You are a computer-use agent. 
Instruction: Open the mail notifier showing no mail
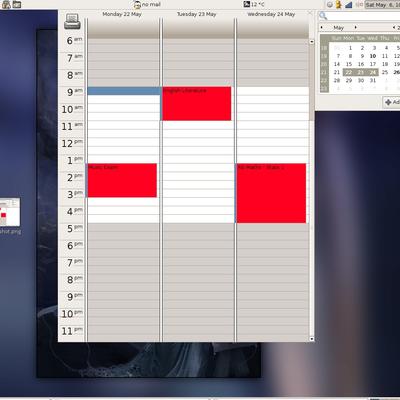coord(147,5)
